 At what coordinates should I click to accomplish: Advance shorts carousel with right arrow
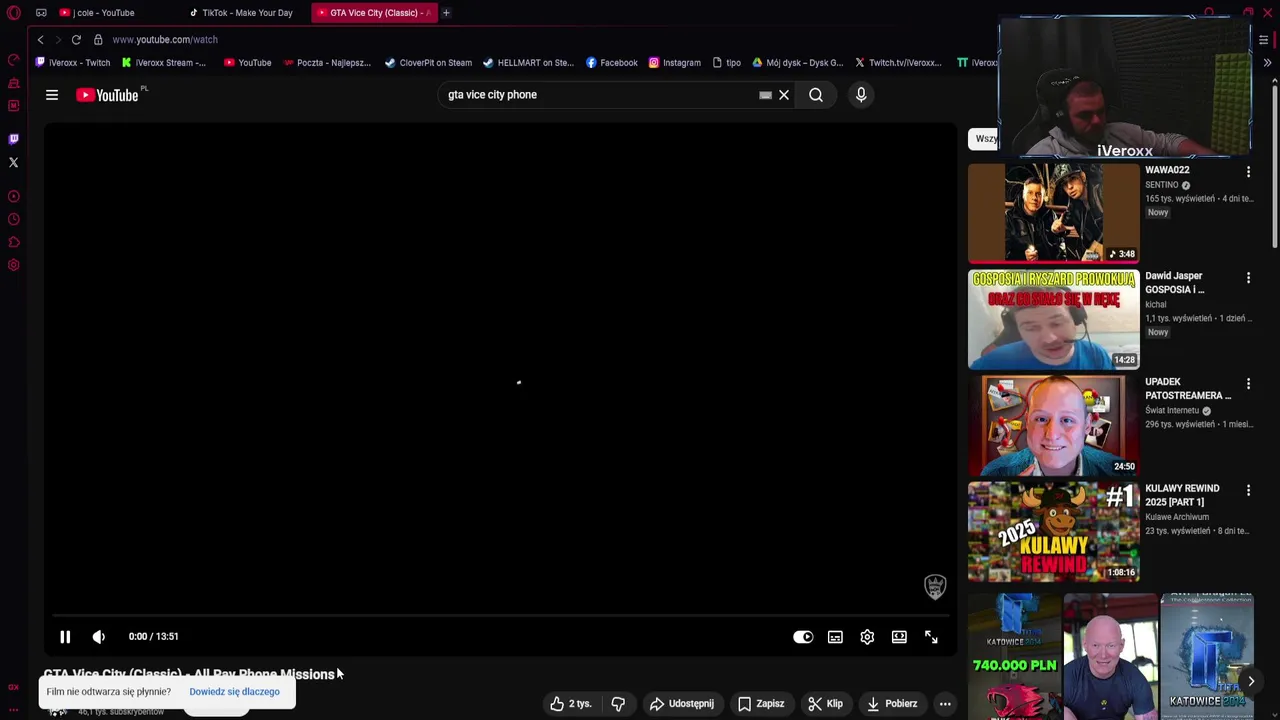1250,681
